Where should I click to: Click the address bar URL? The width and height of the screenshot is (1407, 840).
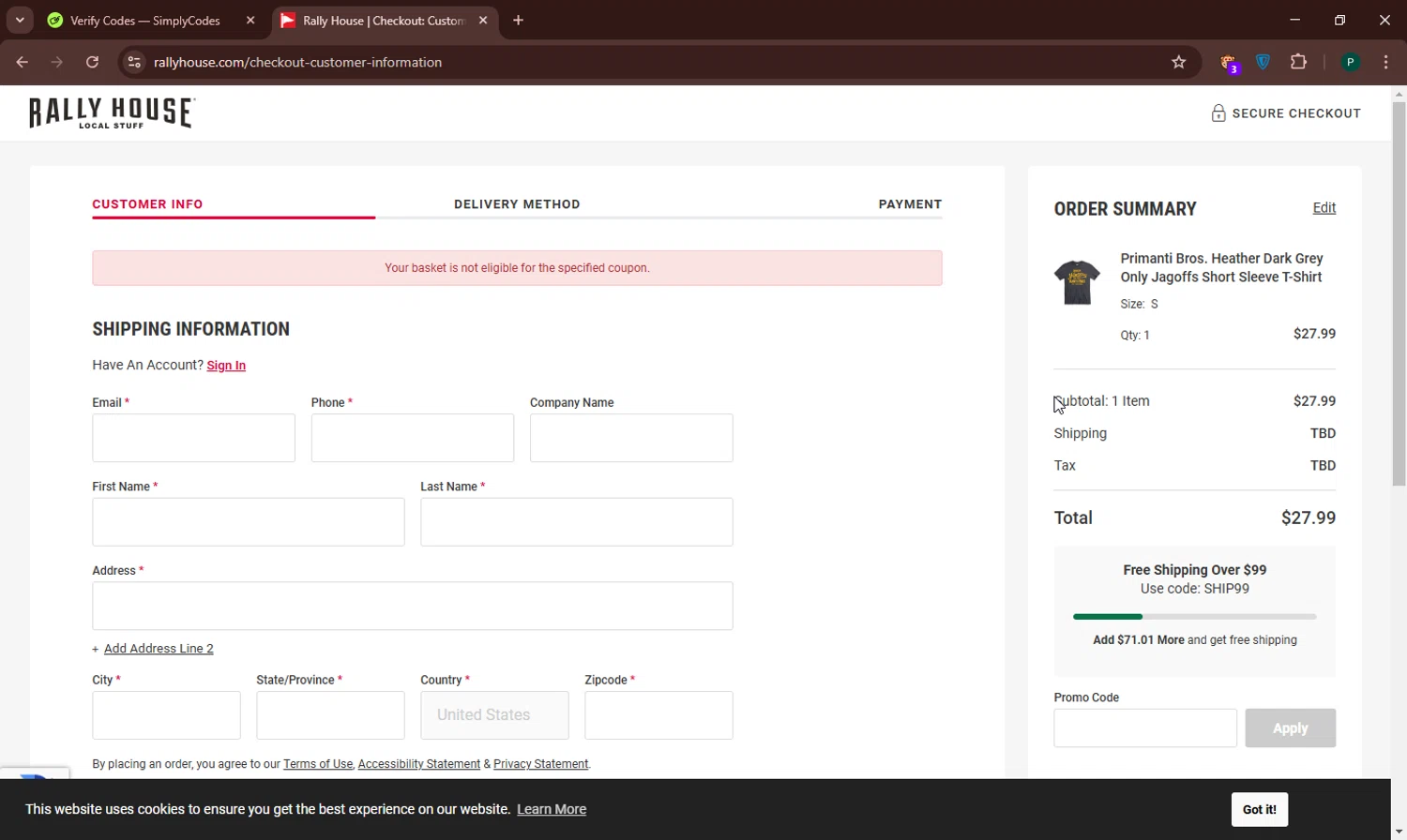pos(298,62)
